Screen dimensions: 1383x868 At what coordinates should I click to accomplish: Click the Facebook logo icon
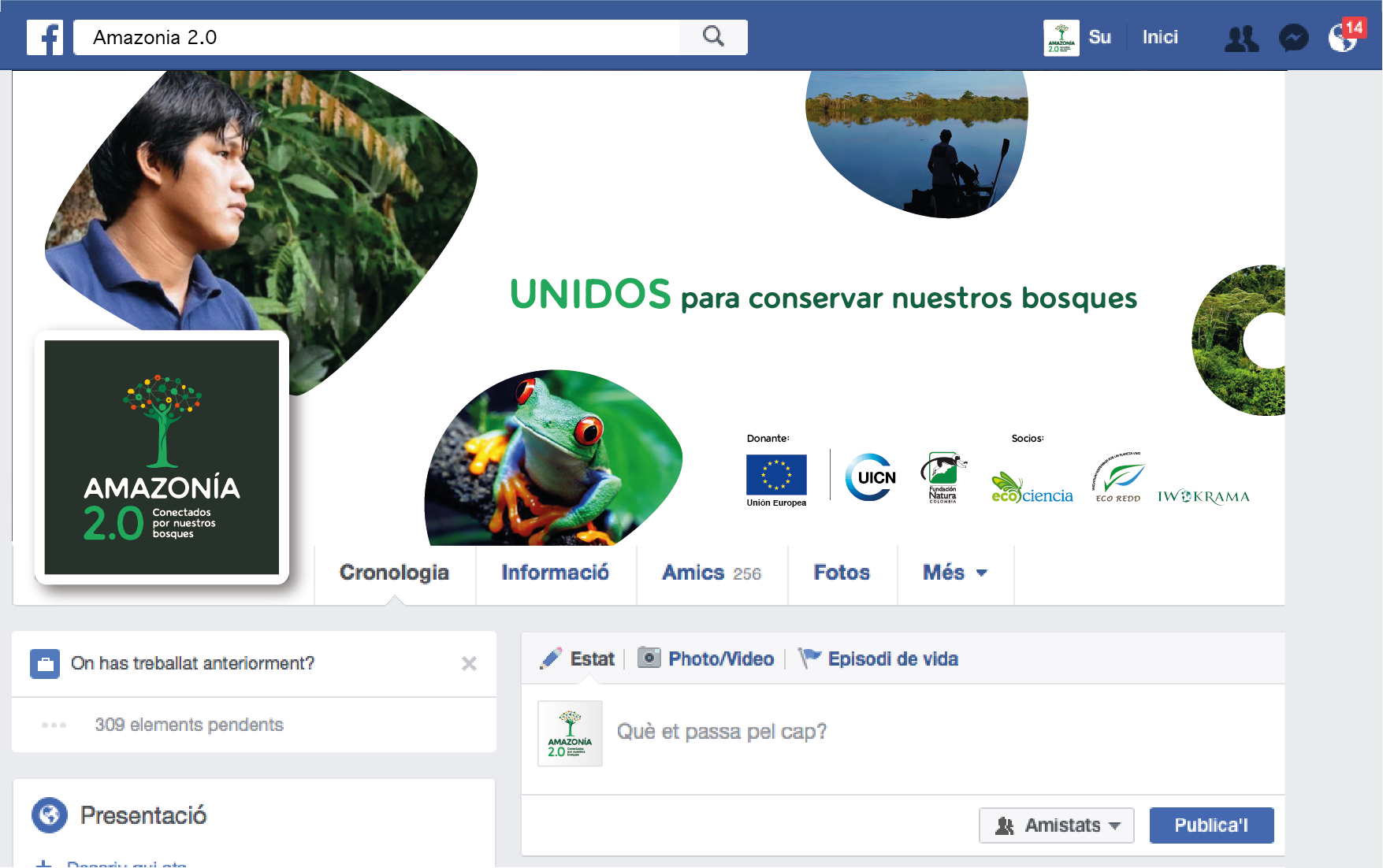[x=45, y=37]
